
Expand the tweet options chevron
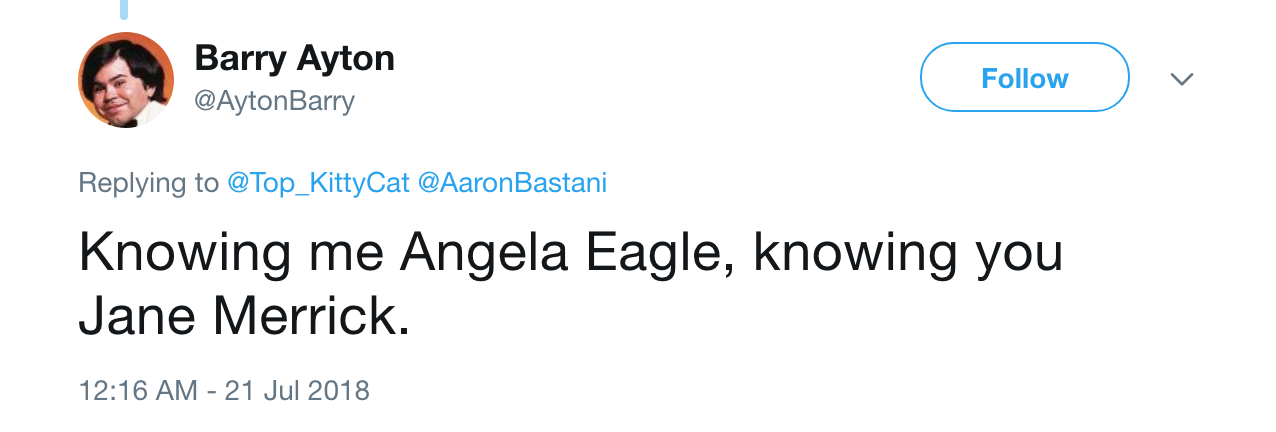(1182, 78)
